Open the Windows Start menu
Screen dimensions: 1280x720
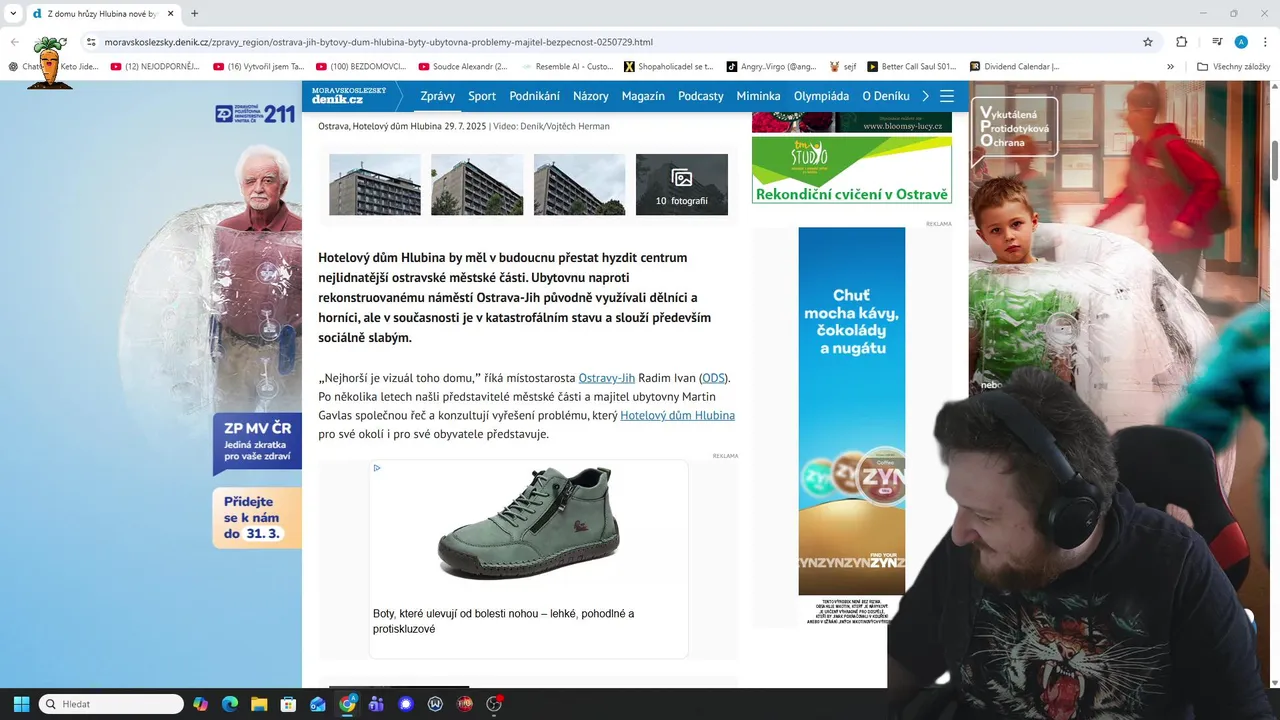pyautogui.click(x=21, y=704)
